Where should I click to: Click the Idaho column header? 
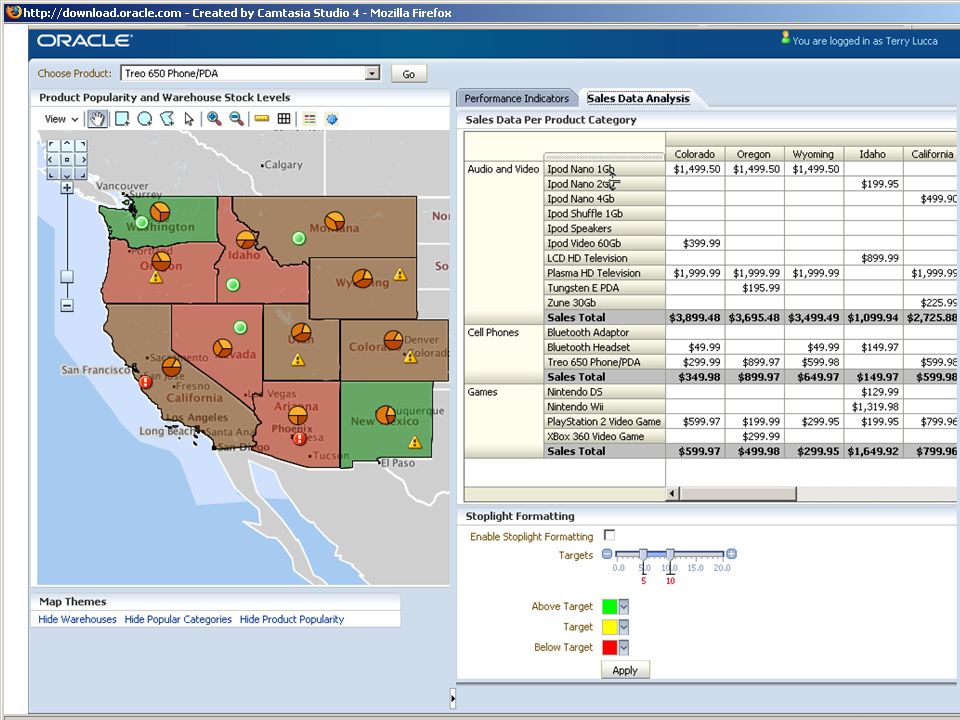click(x=872, y=154)
